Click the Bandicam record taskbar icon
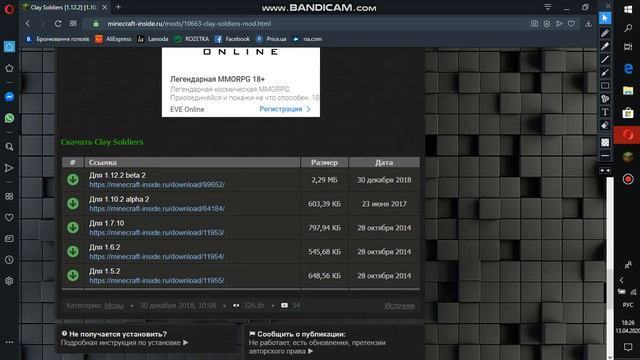The height and width of the screenshot is (360, 640). 628,179
